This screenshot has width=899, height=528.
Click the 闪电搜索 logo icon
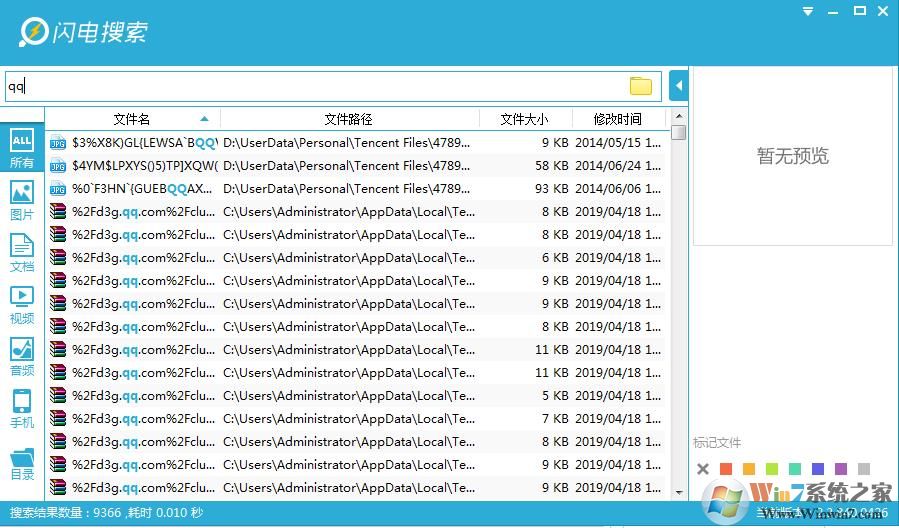33,32
